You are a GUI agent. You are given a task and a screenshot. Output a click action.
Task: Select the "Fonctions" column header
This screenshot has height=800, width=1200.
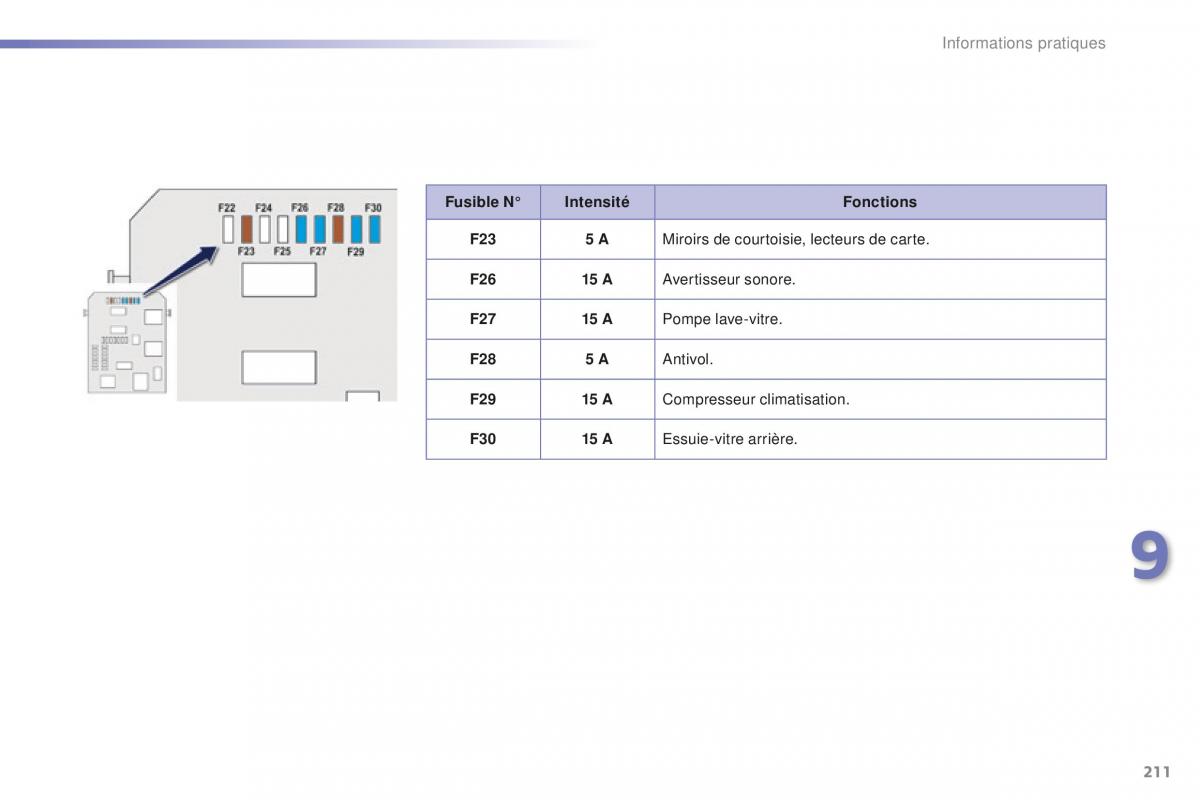(x=879, y=202)
